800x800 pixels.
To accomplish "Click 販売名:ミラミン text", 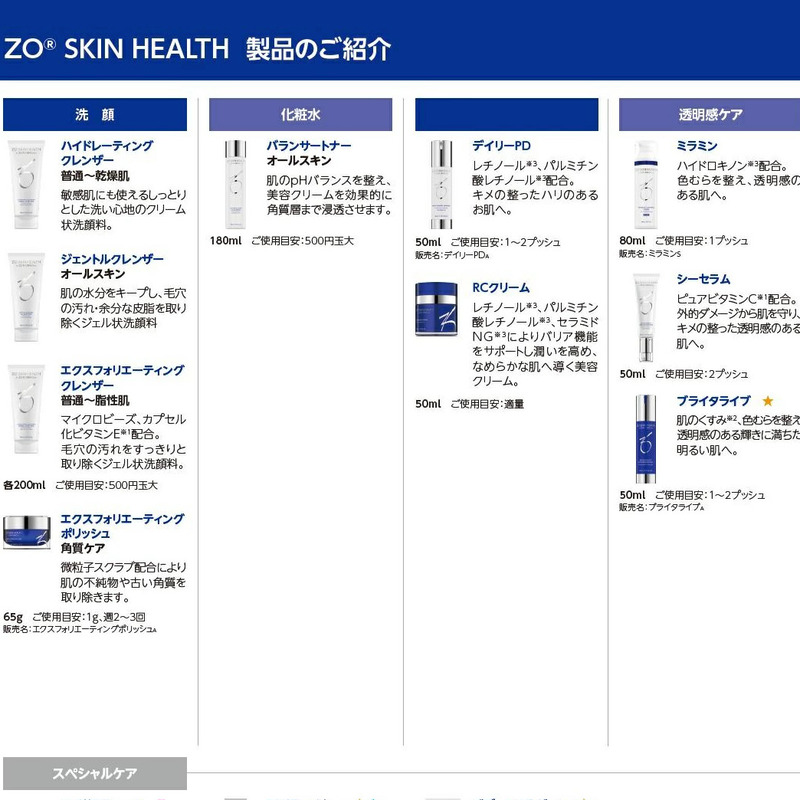I will (649, 254).
